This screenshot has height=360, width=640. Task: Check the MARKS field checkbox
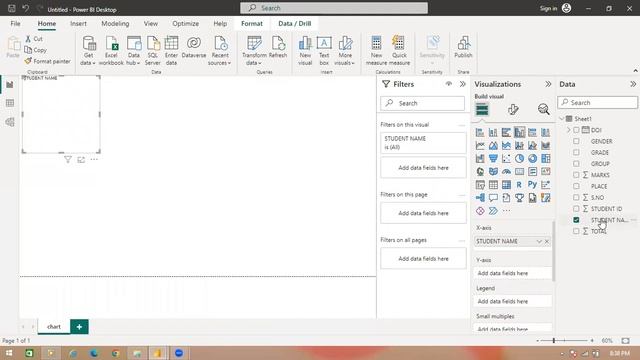coord(576,175)
